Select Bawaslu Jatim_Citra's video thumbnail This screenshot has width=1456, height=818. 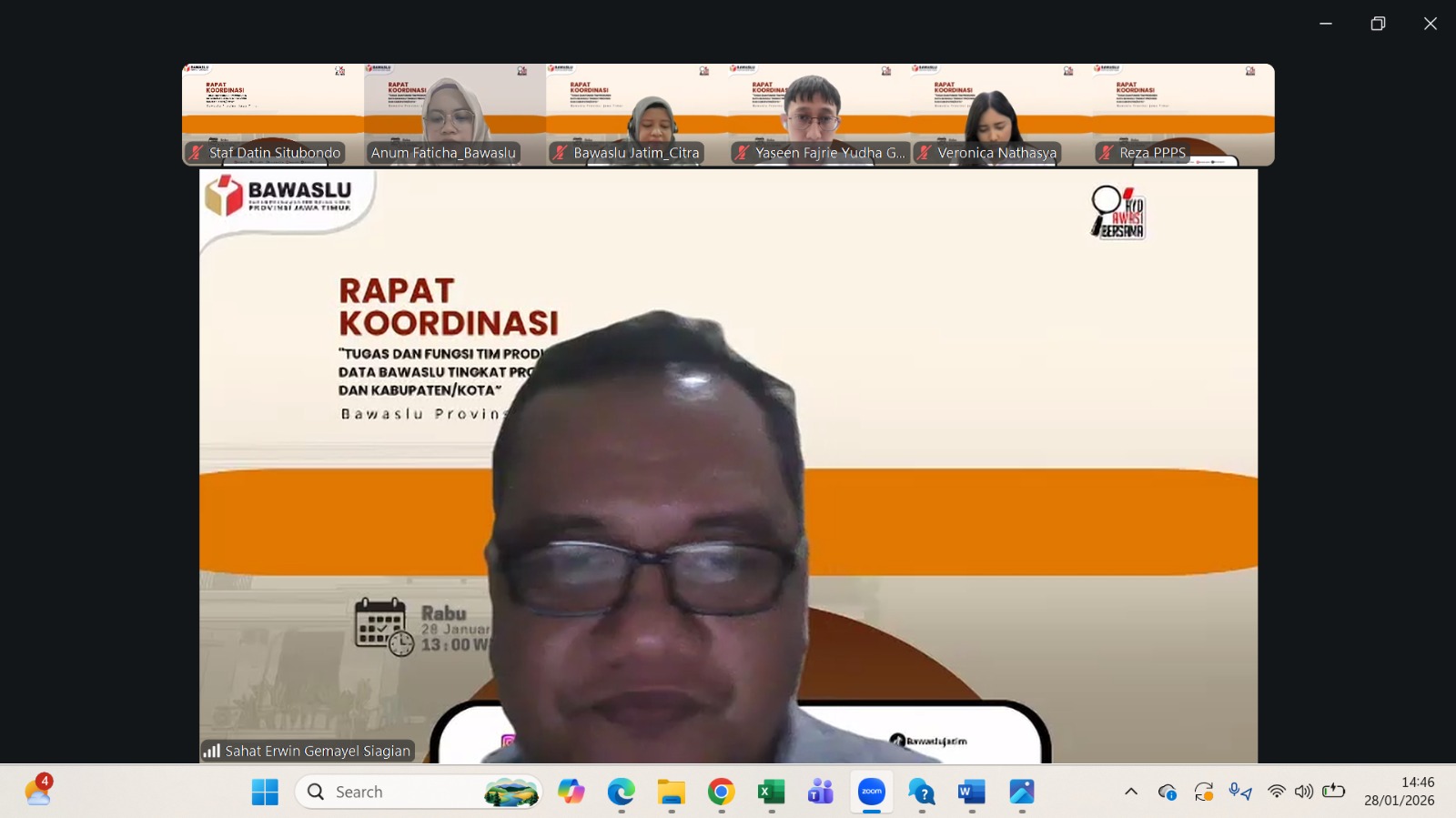(x=637, y=115)
